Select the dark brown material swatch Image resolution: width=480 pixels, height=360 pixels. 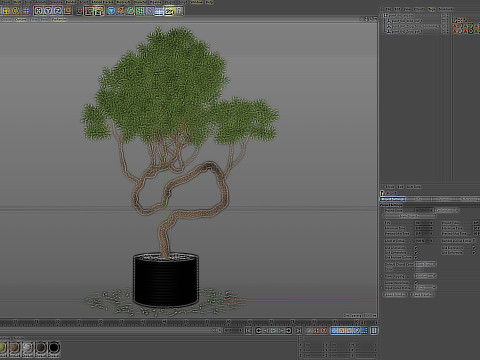41,348
